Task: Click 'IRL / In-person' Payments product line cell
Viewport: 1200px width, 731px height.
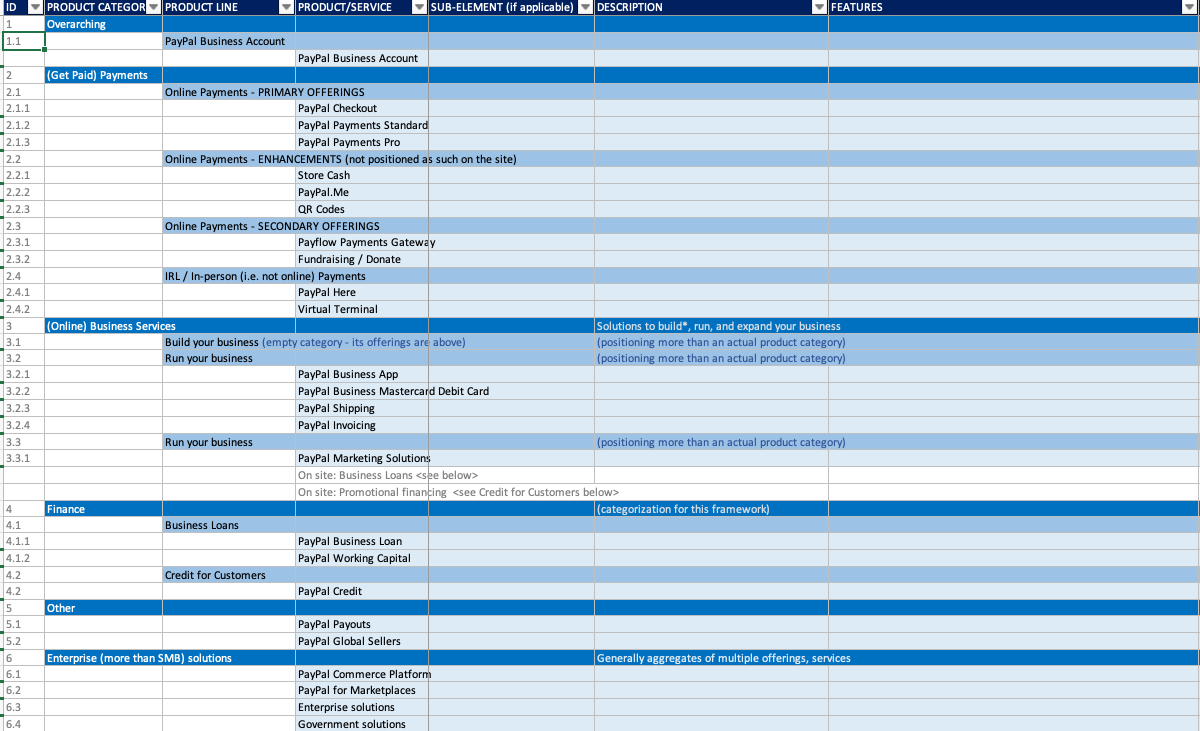Action: point(229,276)
